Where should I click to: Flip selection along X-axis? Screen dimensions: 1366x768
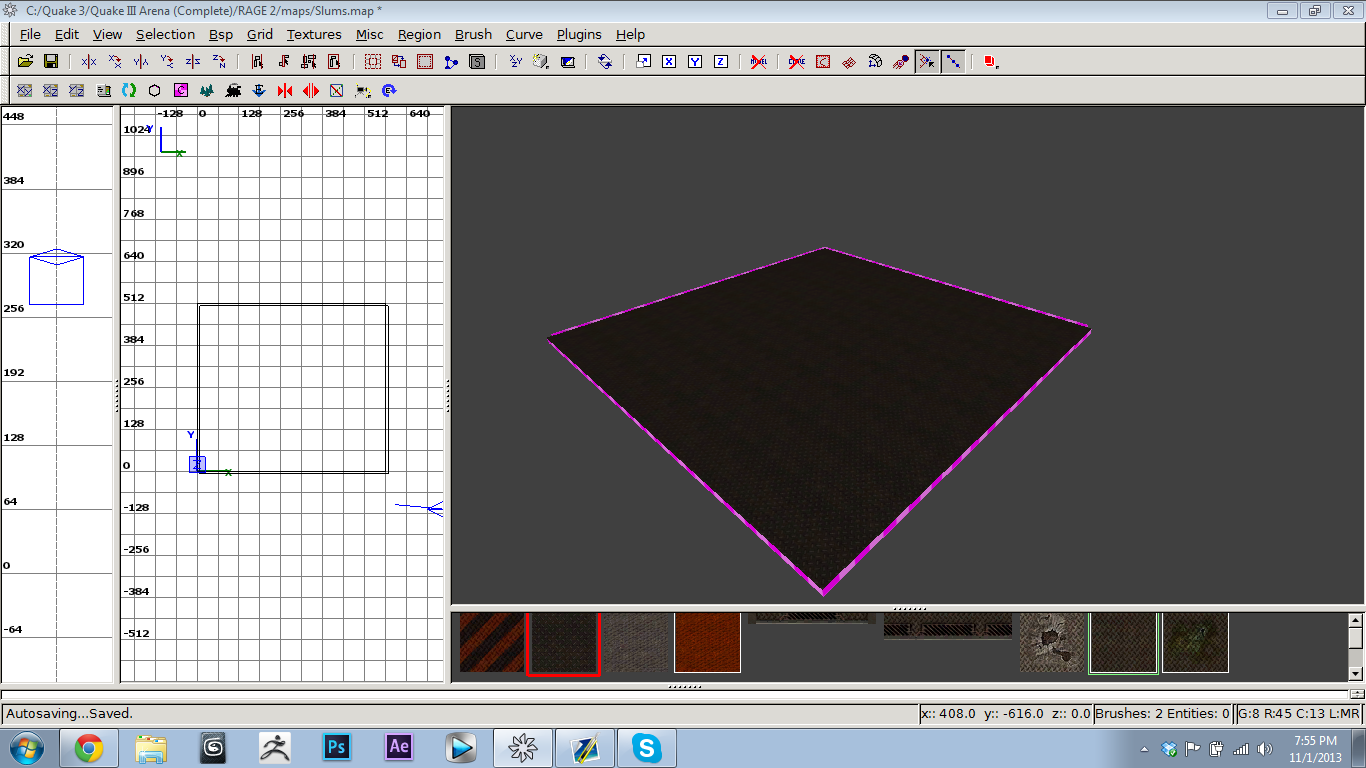click(89, 61)
